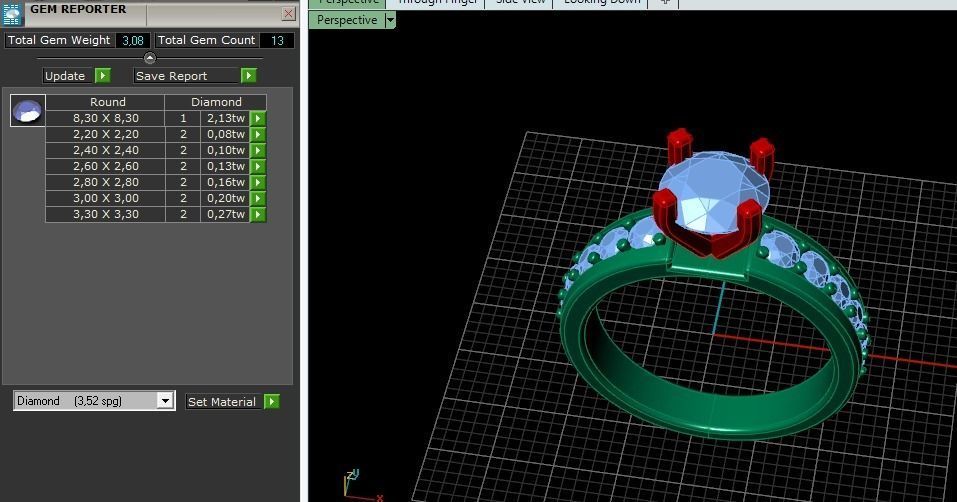Select the 3,30 X 3,30 size cell
957x502 pixels.
coord(106,214)
